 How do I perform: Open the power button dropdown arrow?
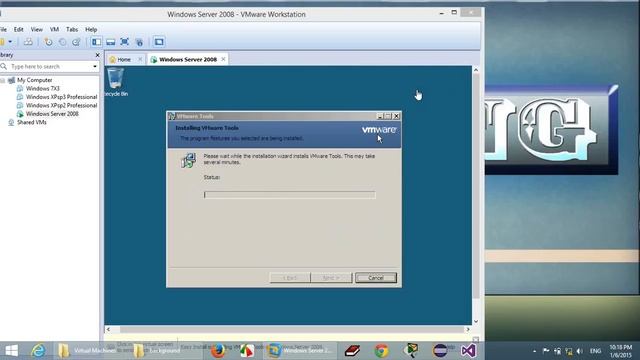click(x=10, y=42)
